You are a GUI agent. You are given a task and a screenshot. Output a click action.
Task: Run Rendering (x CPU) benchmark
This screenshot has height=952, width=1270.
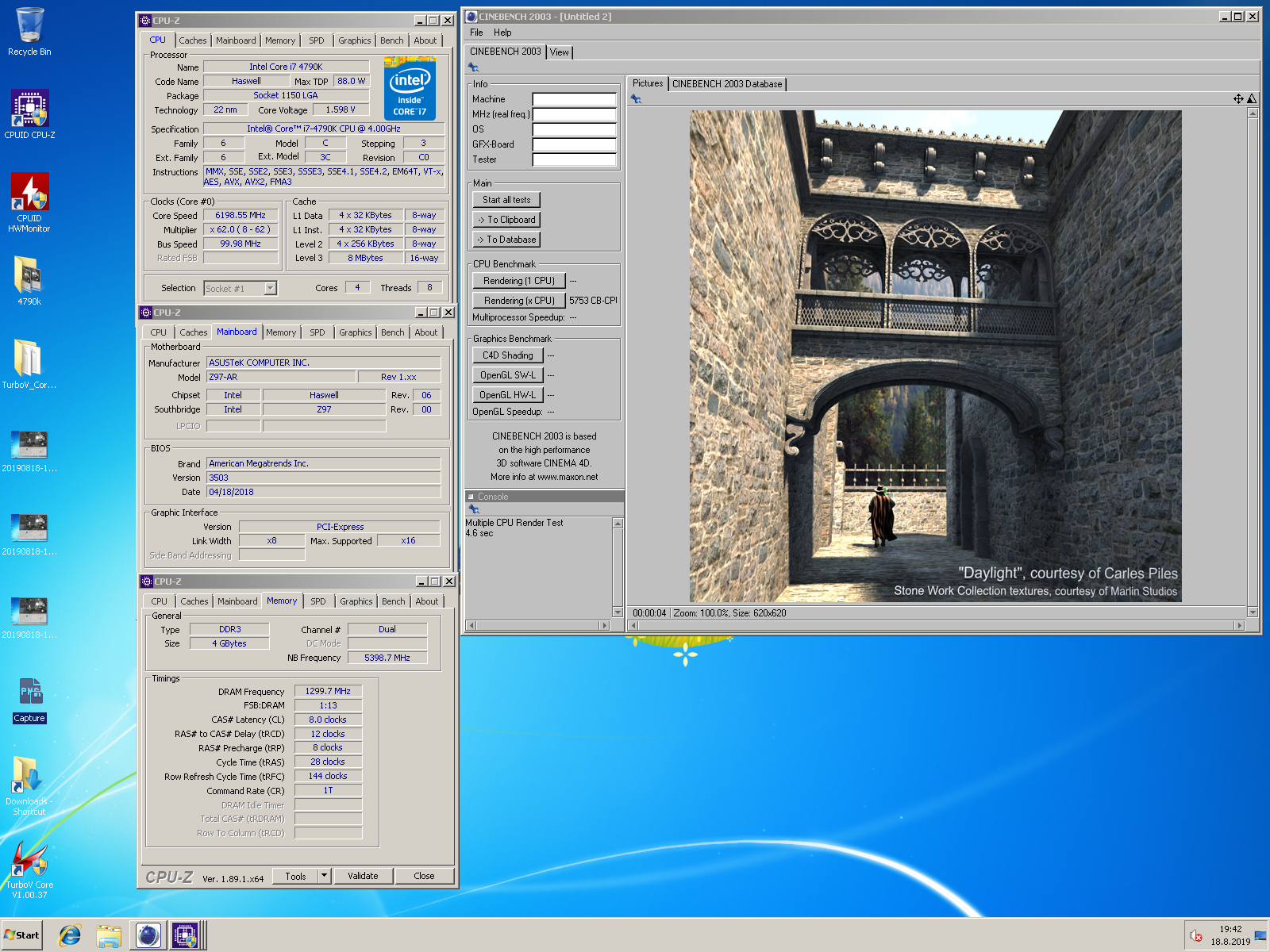coord(519,301)
